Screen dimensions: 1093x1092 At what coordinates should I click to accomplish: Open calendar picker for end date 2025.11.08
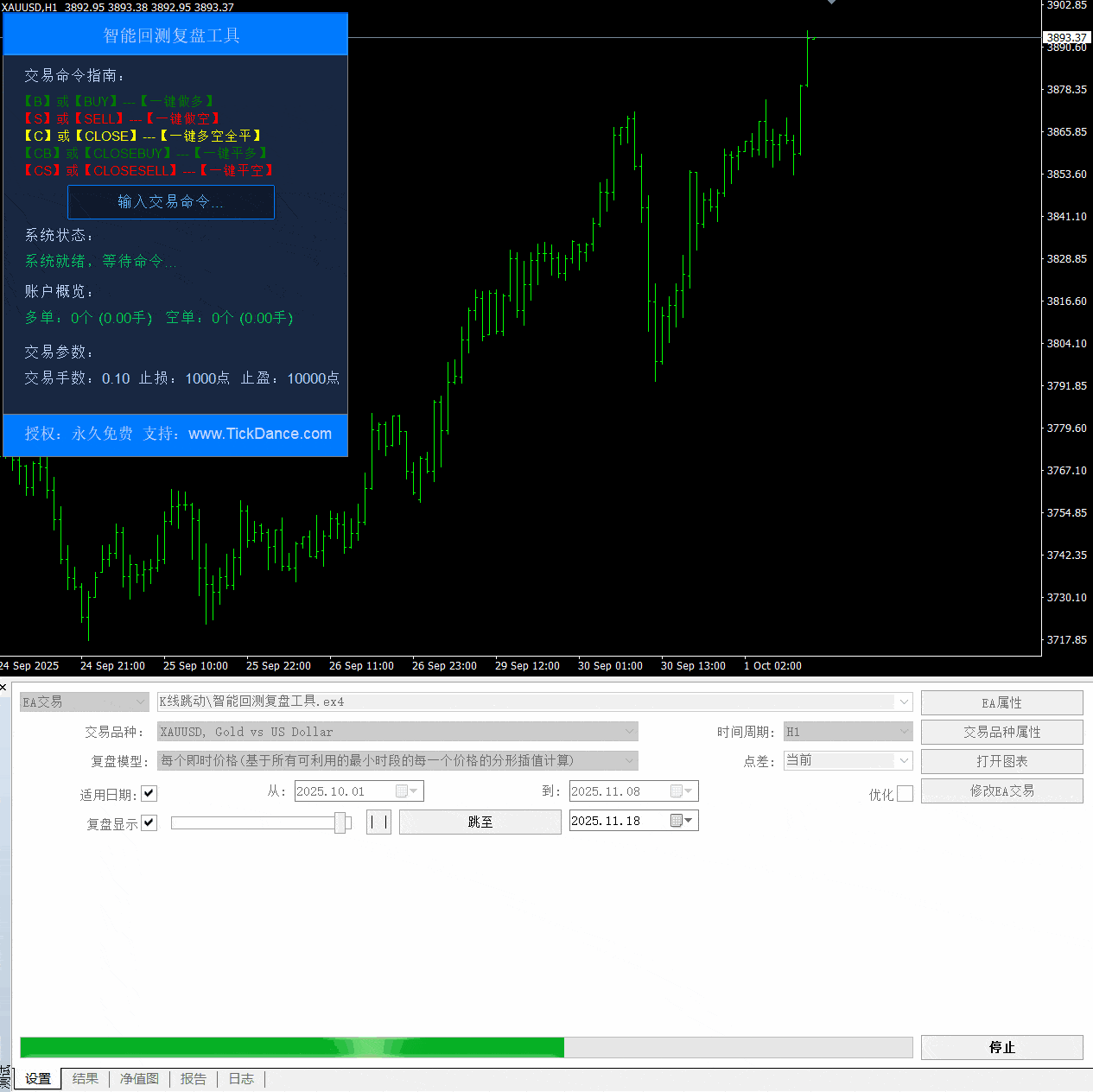[x=682, y=791]
